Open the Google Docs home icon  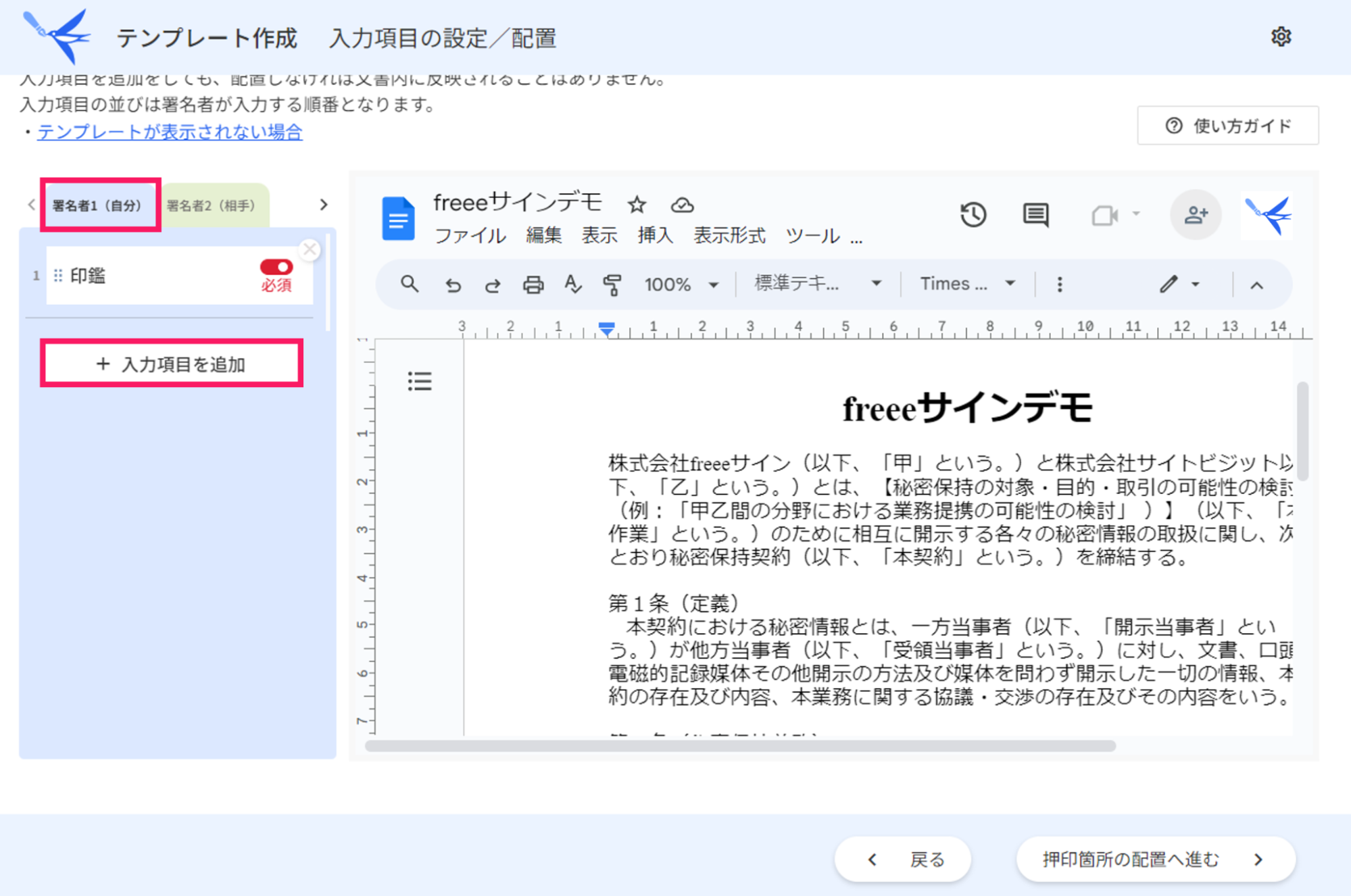[x=398, y=218]
